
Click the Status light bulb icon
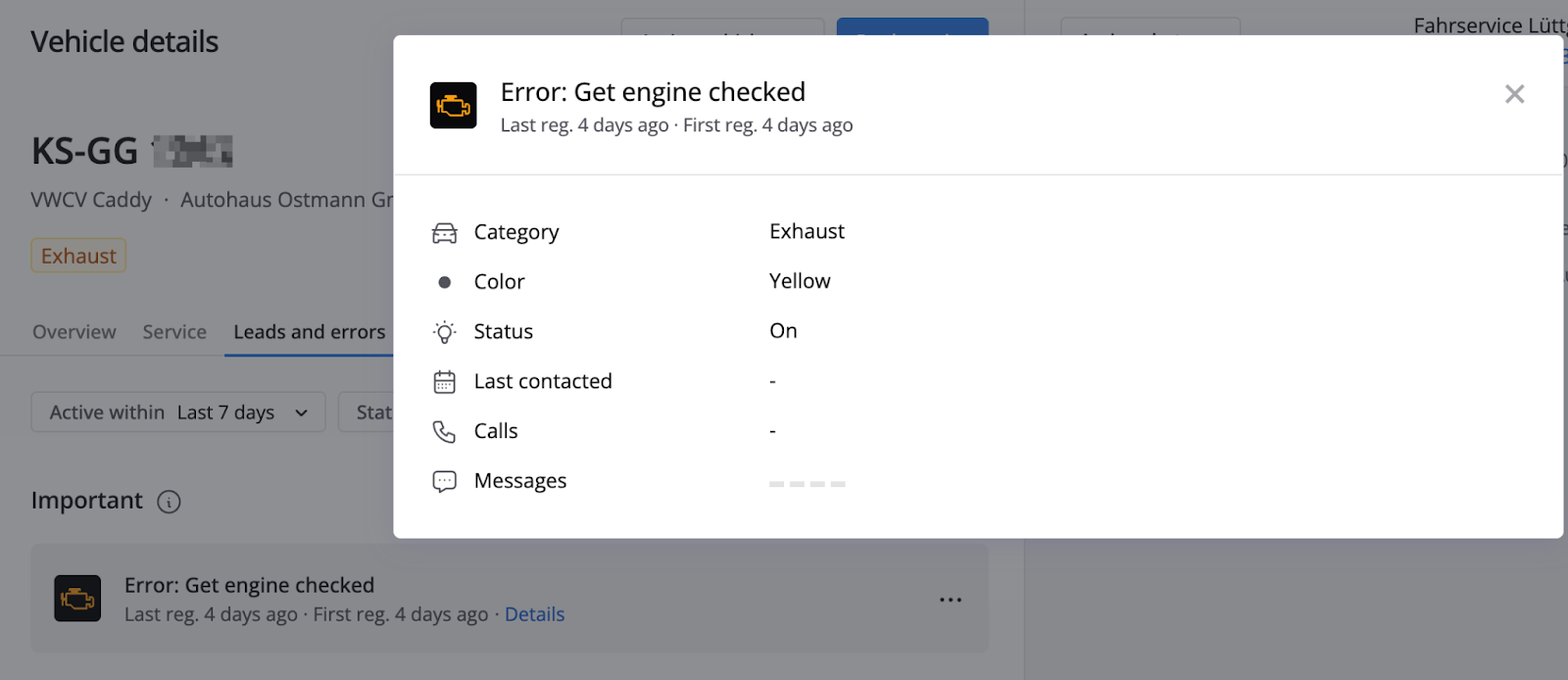pyautogui.click(x=445, y=332)
